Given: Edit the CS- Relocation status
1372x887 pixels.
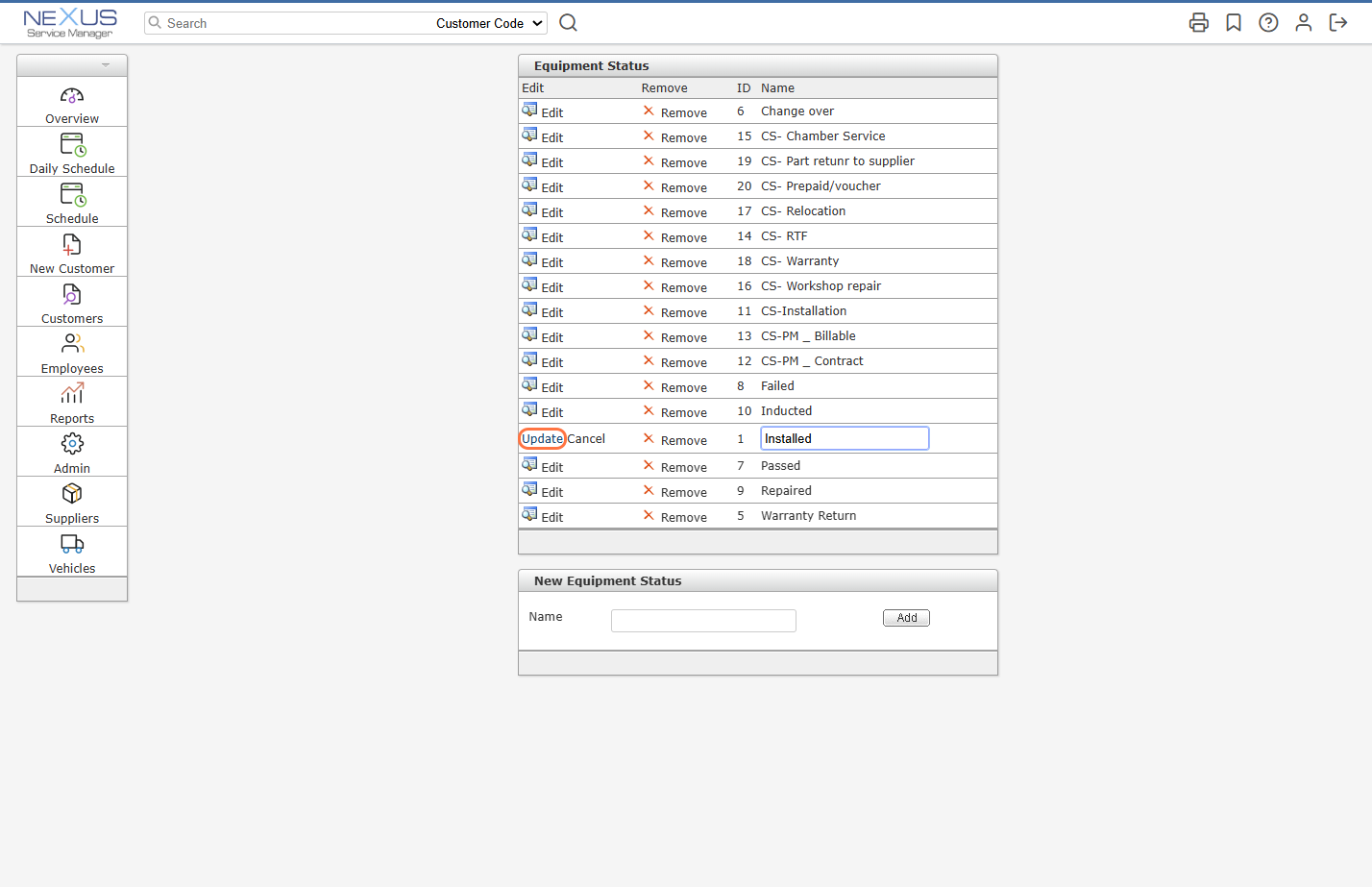Looking at the screenshot, I should pyautogui.click(x=543, y=211).
